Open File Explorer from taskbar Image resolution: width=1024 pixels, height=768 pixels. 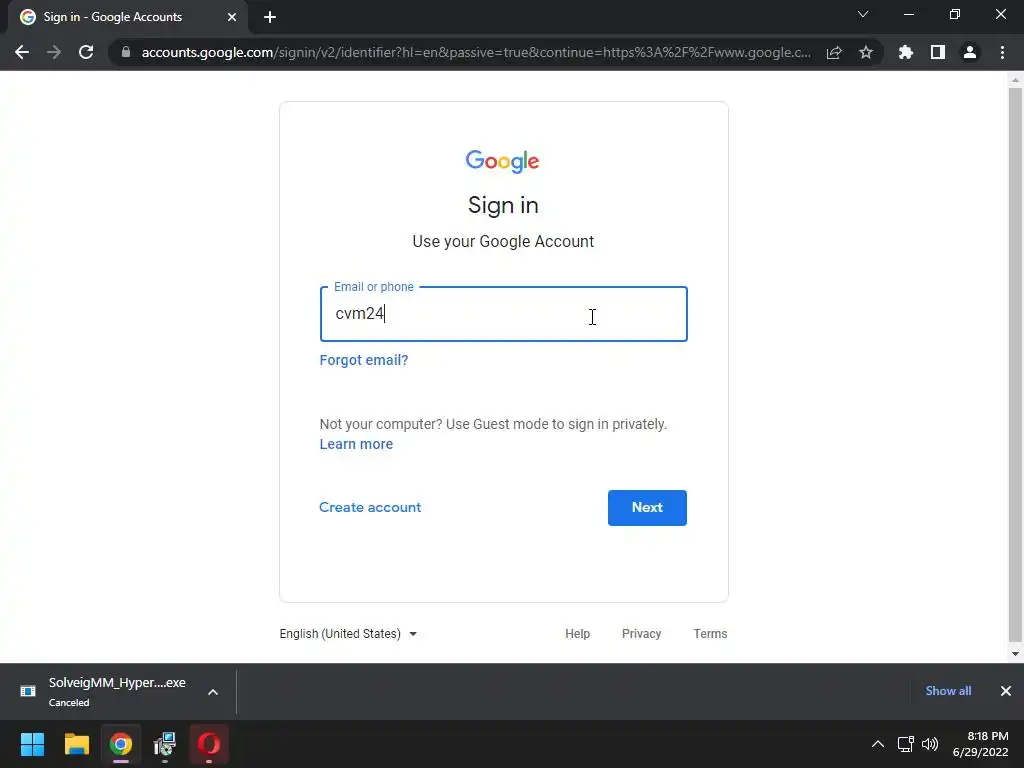point(76,744)
